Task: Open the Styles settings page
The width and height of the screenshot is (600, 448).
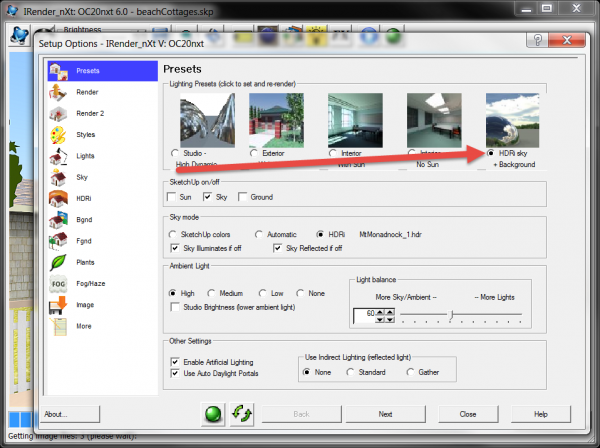Action: (x=86, y=134)
